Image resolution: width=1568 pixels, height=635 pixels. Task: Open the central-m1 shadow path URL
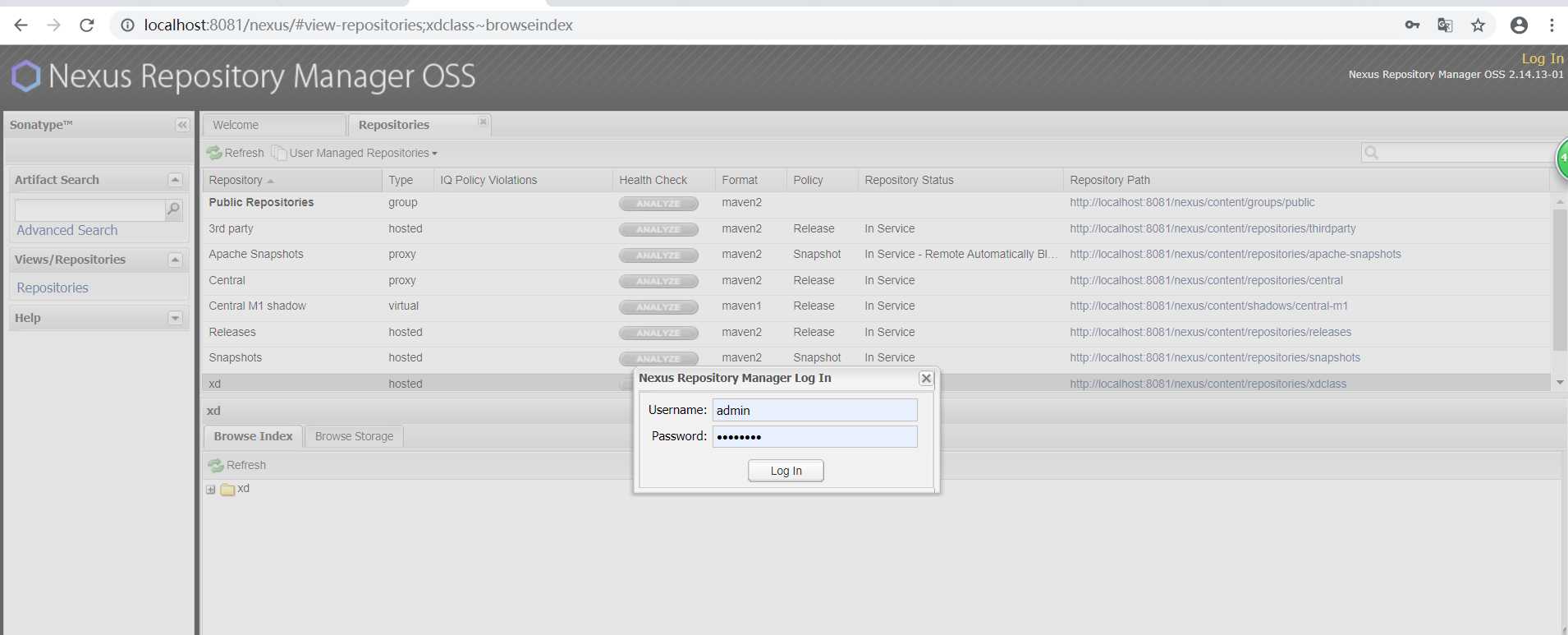click(x=1208, y=306)
